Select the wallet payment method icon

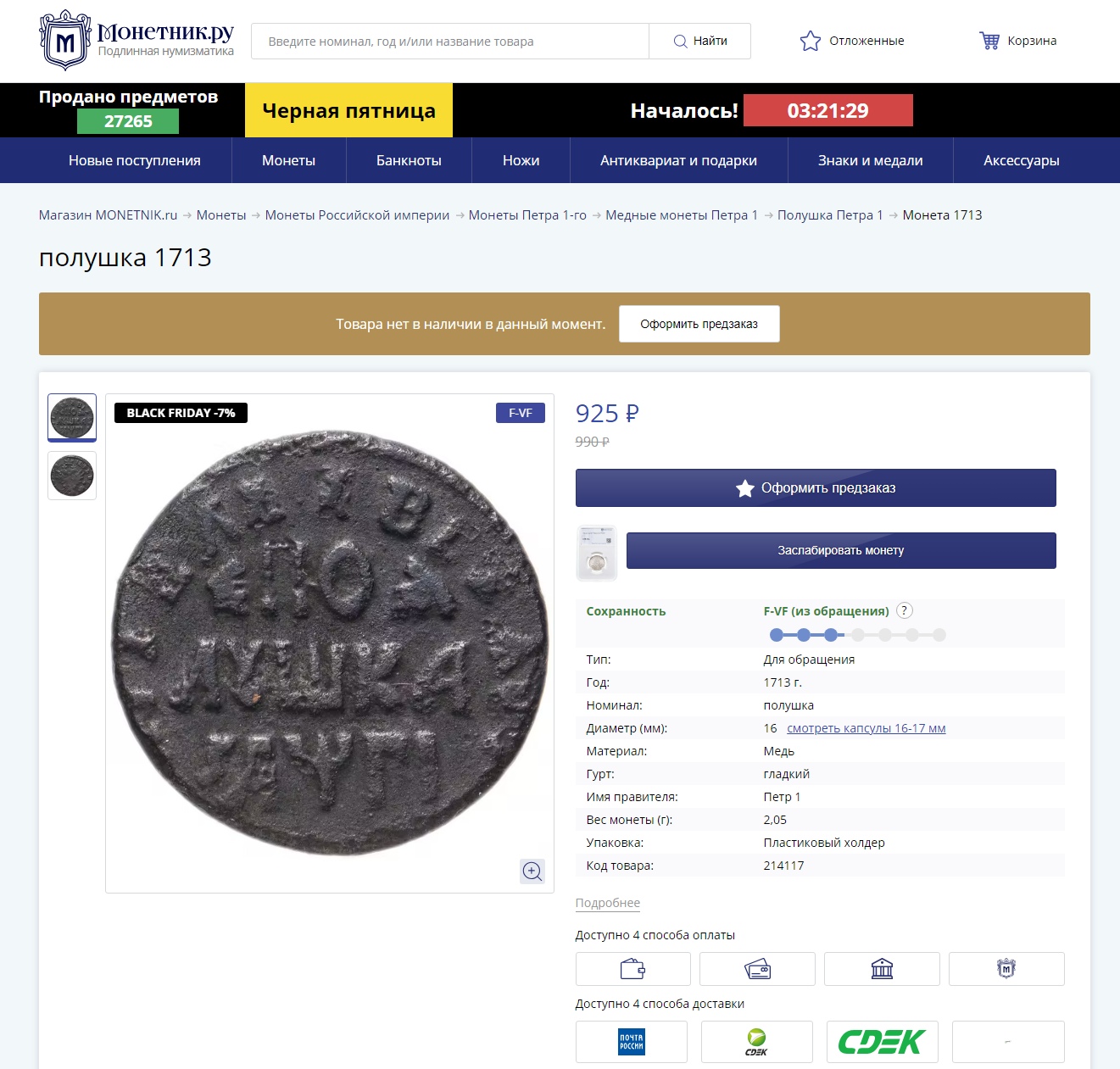coord(632,969)
